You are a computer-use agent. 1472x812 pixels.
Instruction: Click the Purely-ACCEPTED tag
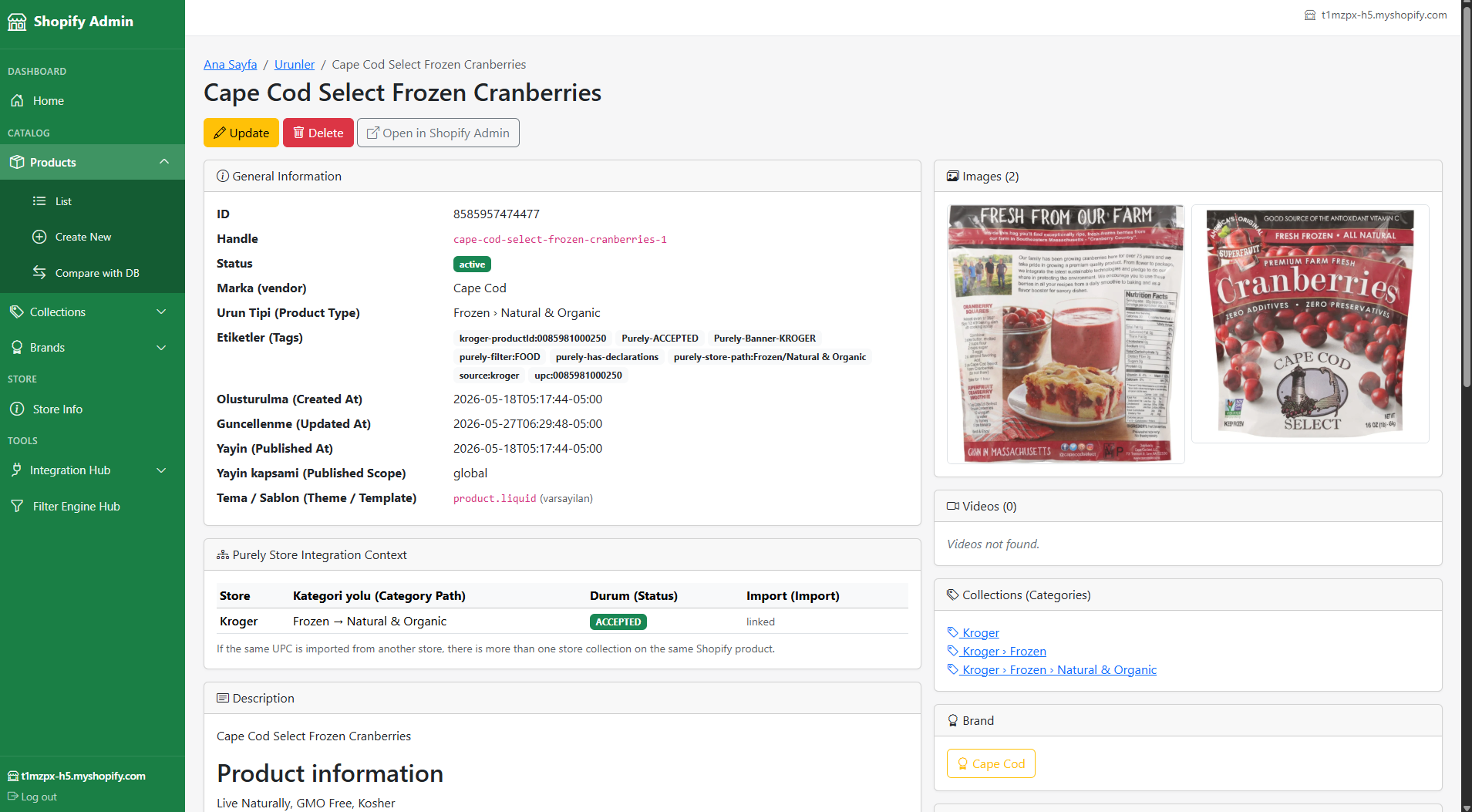coord(660,338)
